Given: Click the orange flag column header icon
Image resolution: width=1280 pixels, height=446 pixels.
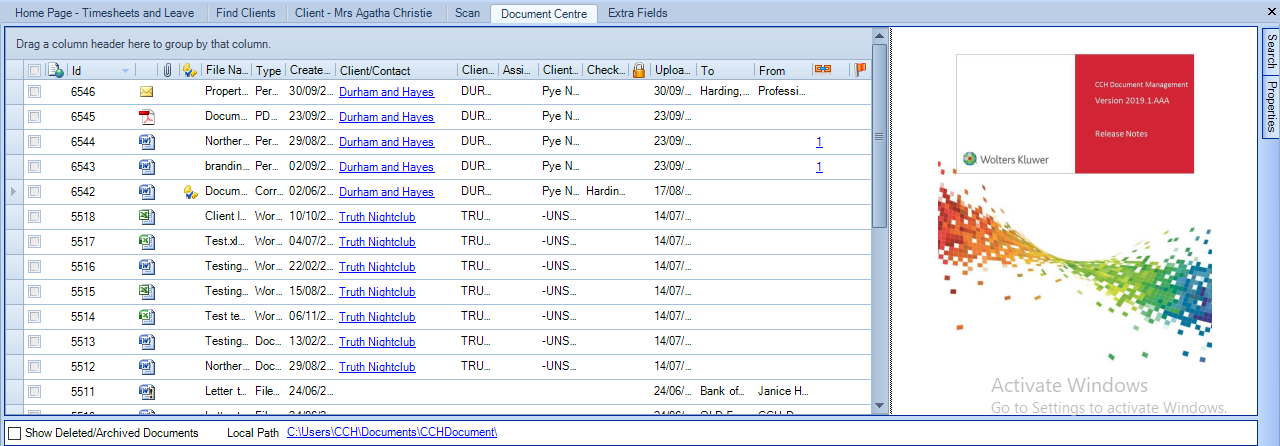Looking at the screenshot, I should pos(859,70).
